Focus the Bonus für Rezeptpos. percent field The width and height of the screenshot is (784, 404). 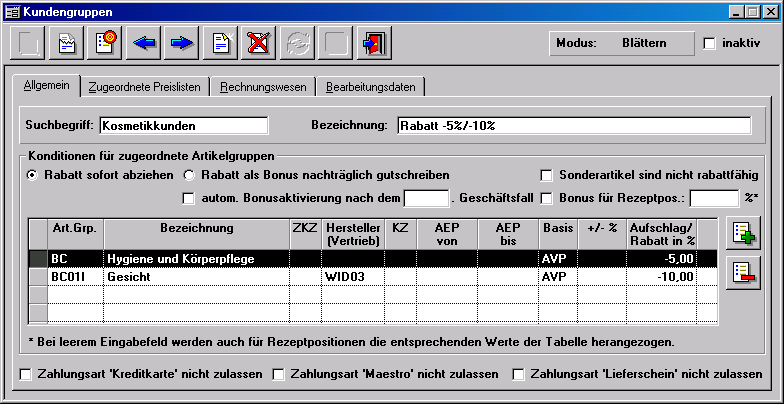[x=714, y=198]
